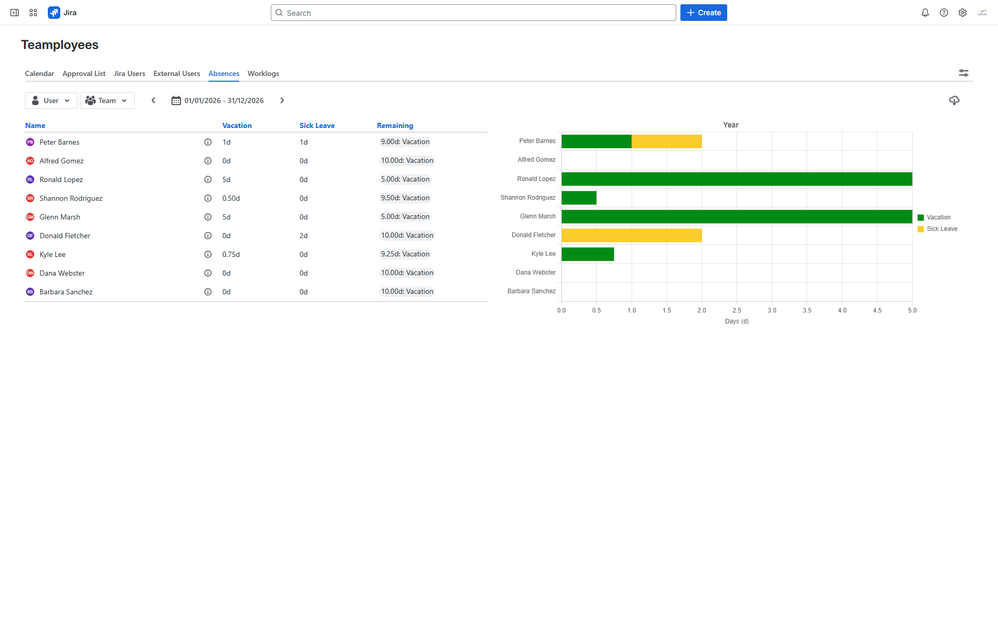Sort by the Sick Leave column header
This screenshot has height=624, width=998.
[317, 125]
